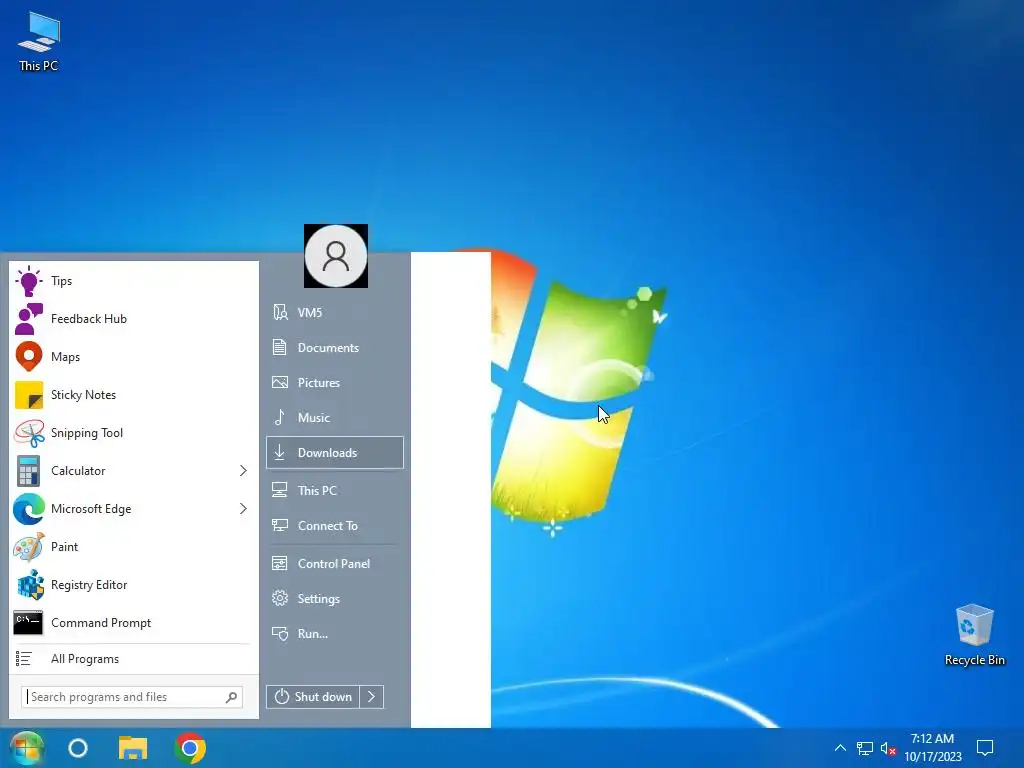Launch Google Chrome from the taskbar
The height and width of the screenshot is (768, 1024).
tap(190, 748)
